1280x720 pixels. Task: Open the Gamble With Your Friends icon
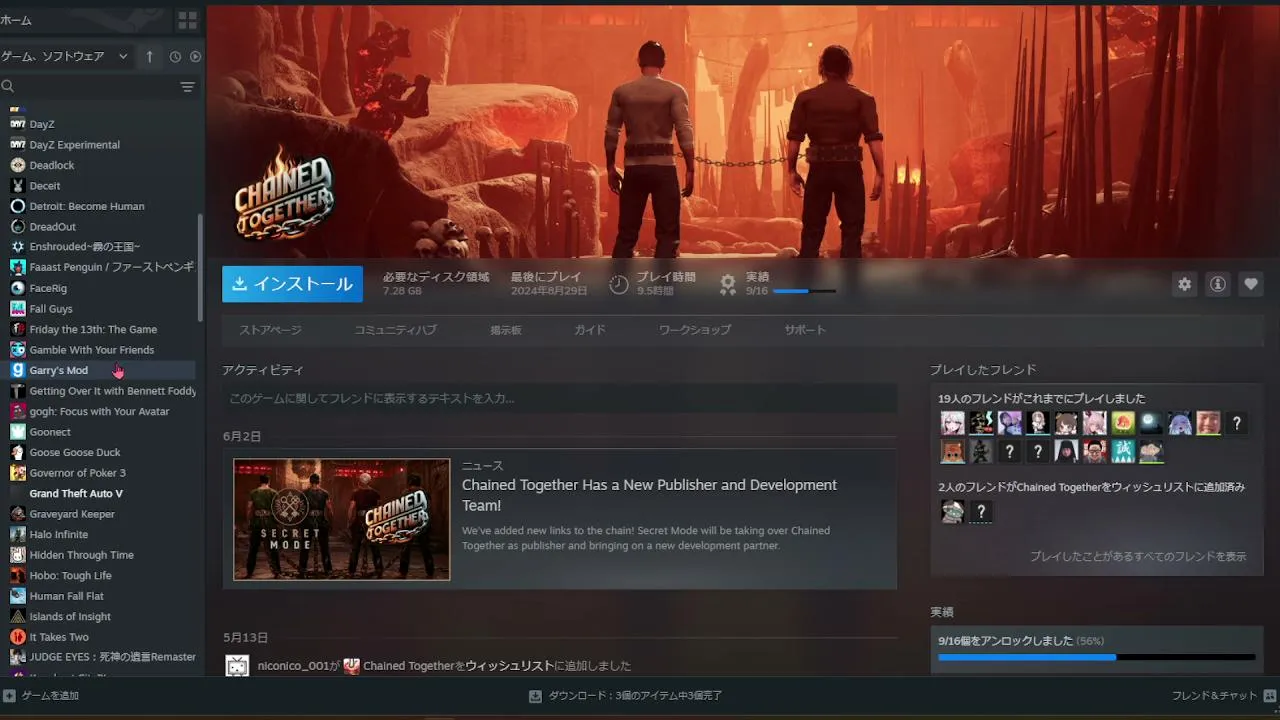click(x=17, y=350)
